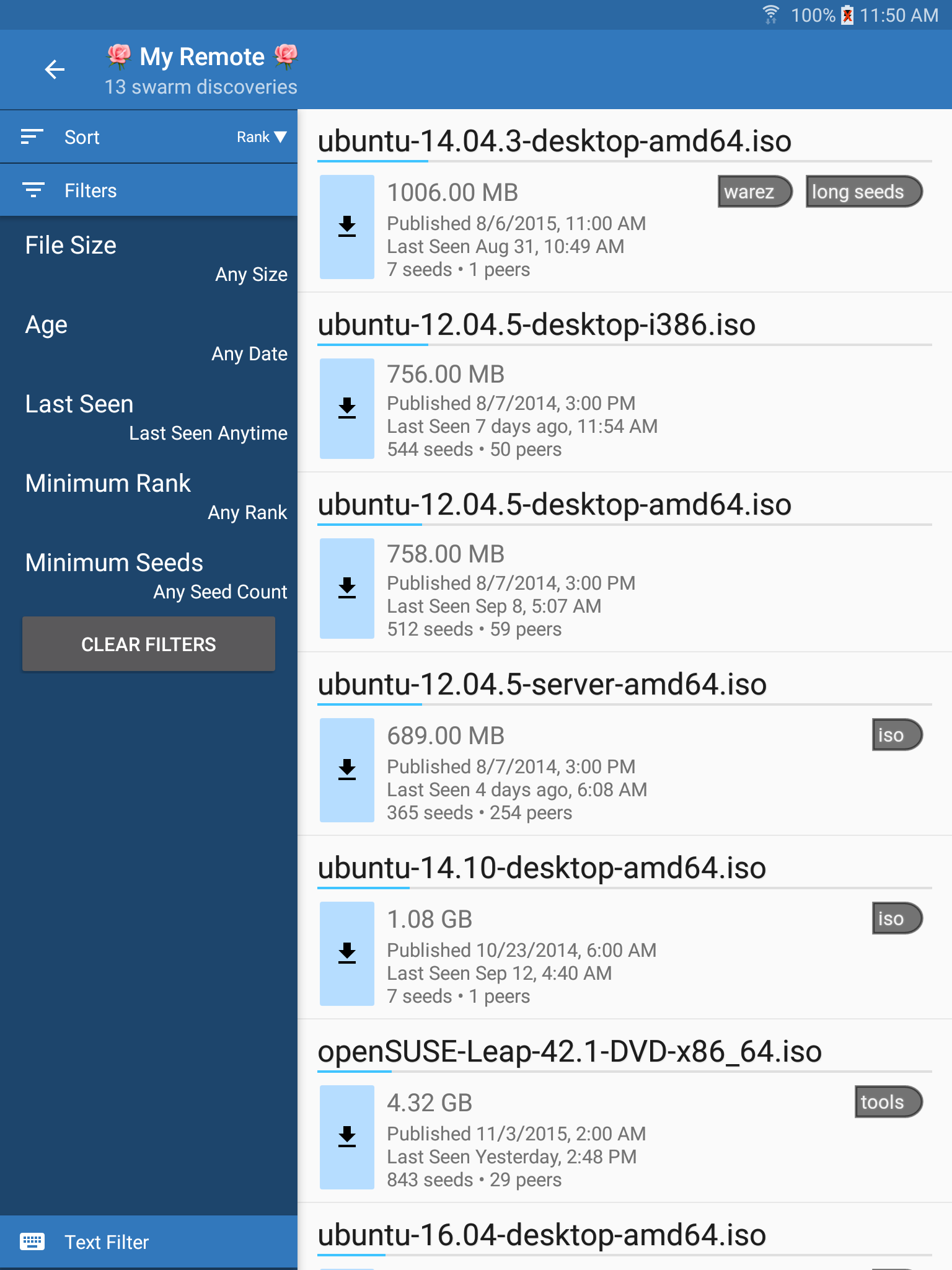Tap the tools tag on openSUSE
Screen dimensions: 952x1270
pyautogui.click(x=889, y=1102)
